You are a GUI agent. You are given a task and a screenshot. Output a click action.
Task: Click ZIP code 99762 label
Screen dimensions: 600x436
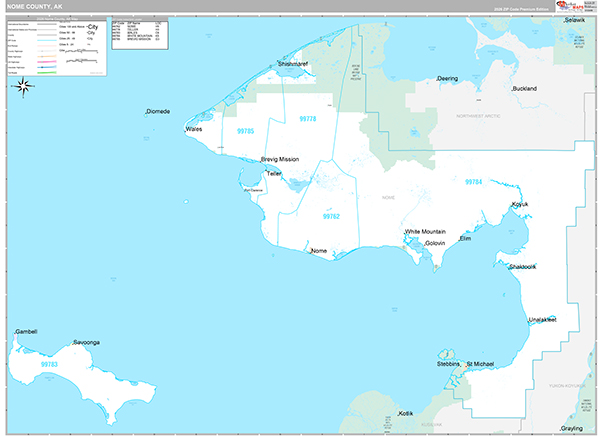[331, 216]
